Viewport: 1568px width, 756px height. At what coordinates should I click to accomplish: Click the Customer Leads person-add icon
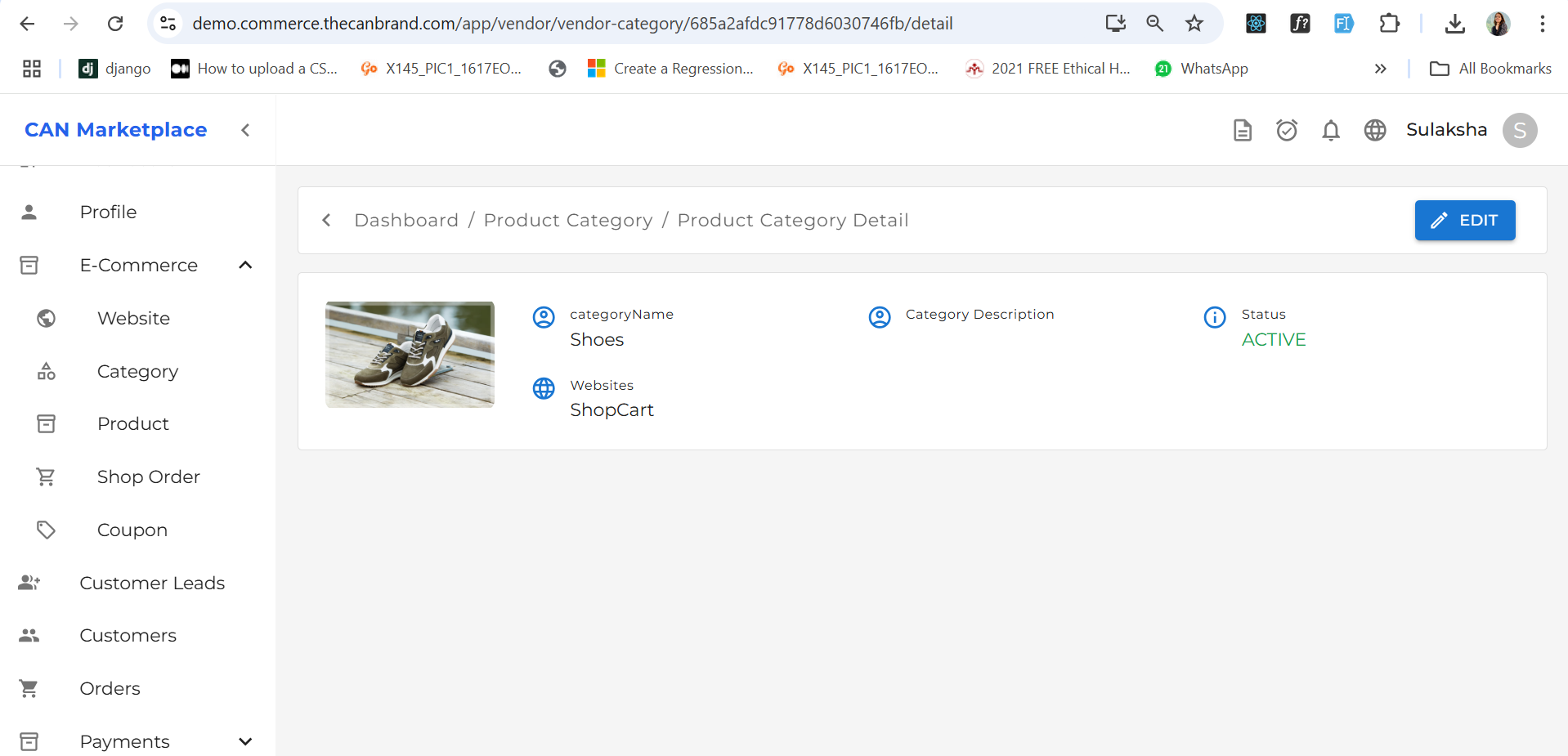point(29,582)
